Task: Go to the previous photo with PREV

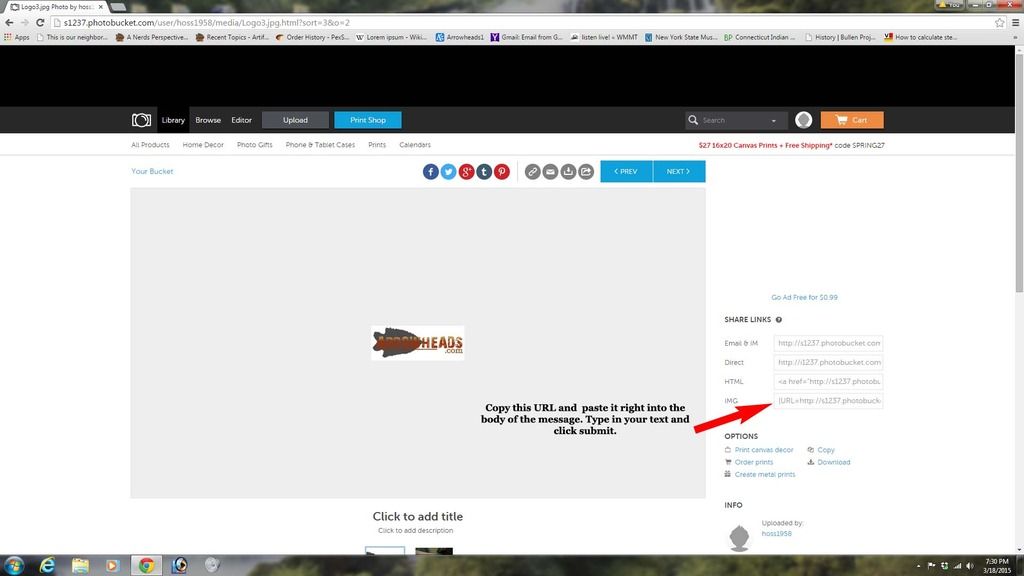Action: click(x=626, y=172)
